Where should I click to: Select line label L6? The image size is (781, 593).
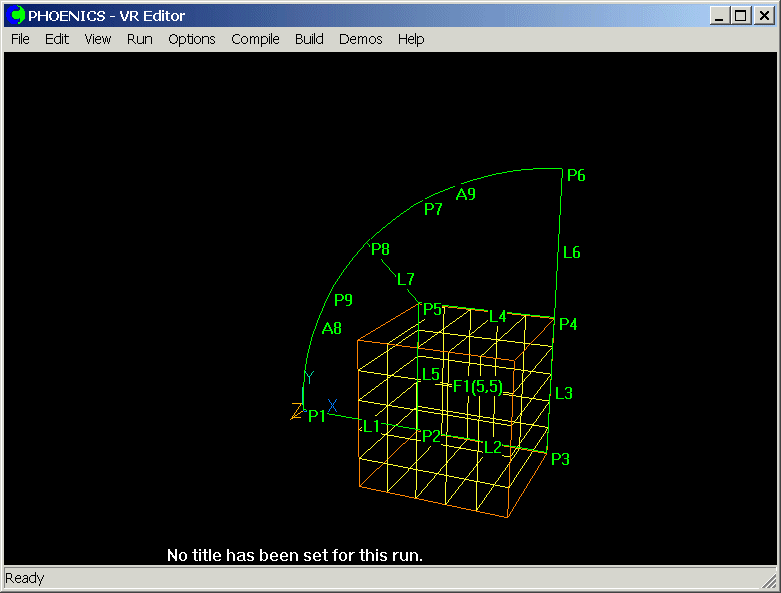(571, 253)
